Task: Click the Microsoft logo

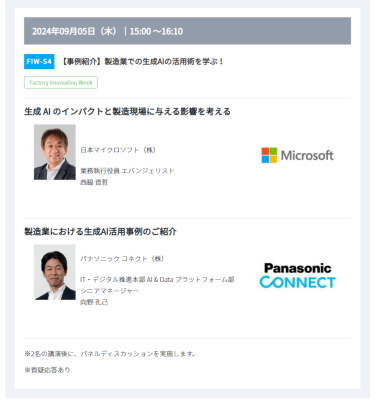Action: tap(297, 155)
